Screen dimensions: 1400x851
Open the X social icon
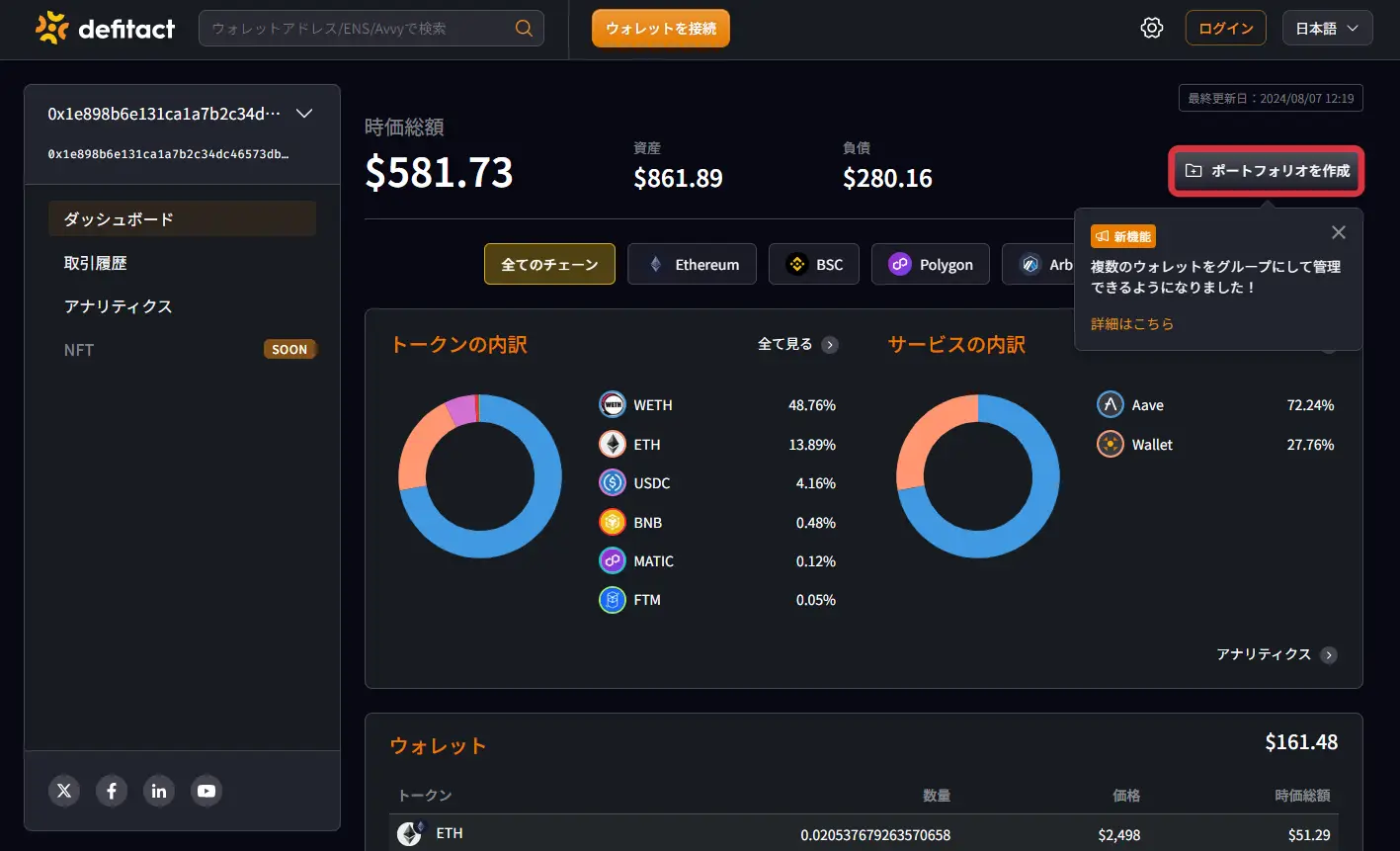pyautogui.click(x=64, y=791)
